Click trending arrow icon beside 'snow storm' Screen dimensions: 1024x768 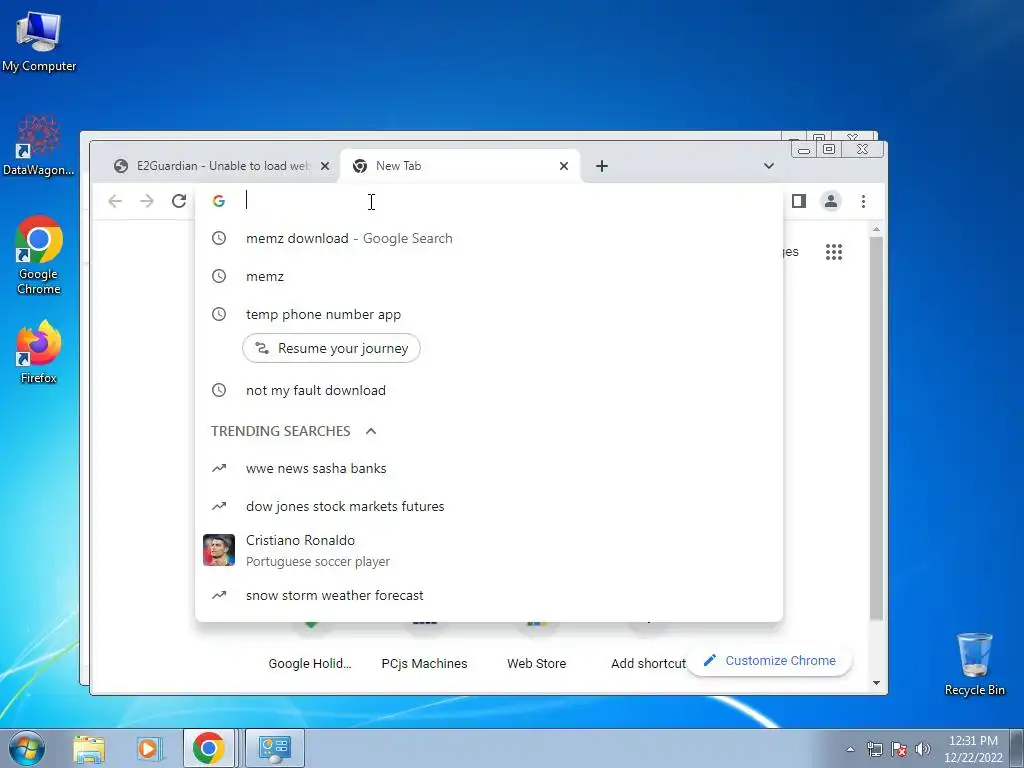coord(219,596)
